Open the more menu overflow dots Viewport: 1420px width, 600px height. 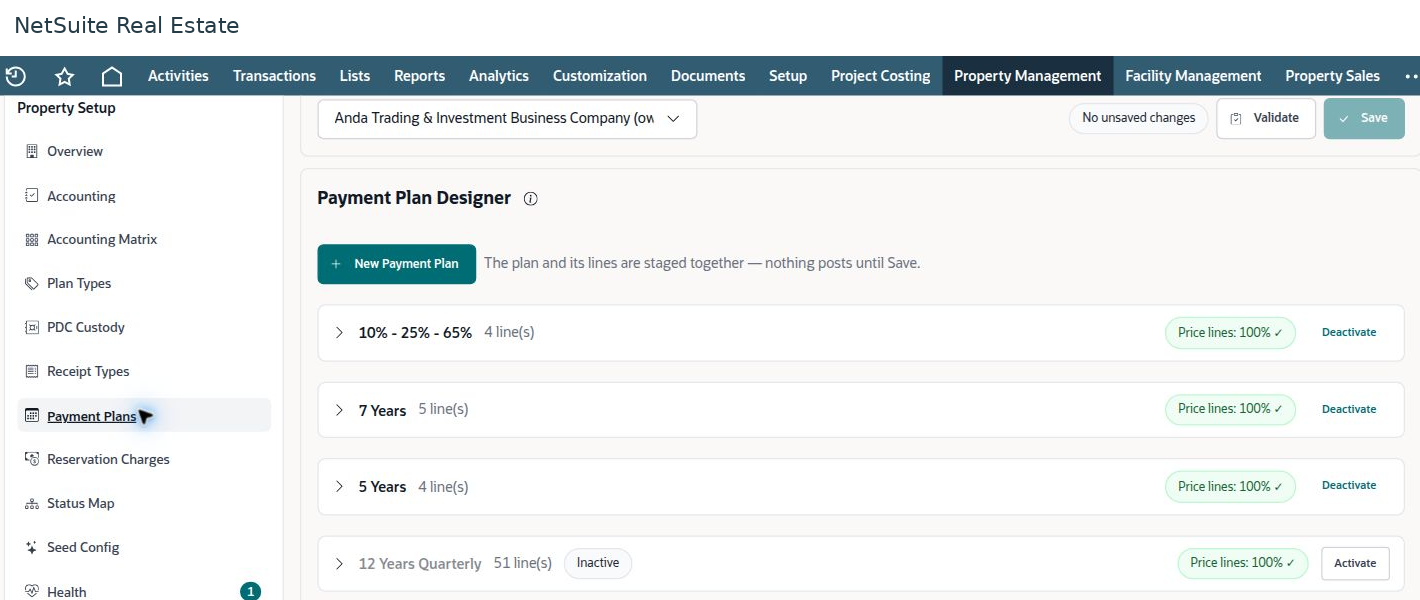(x=1411, y=76)
